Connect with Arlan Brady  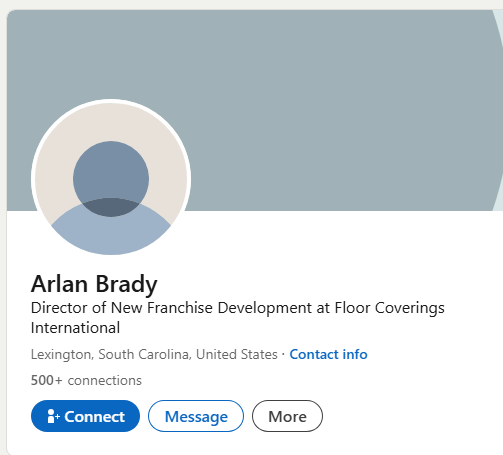coord(85,416)
